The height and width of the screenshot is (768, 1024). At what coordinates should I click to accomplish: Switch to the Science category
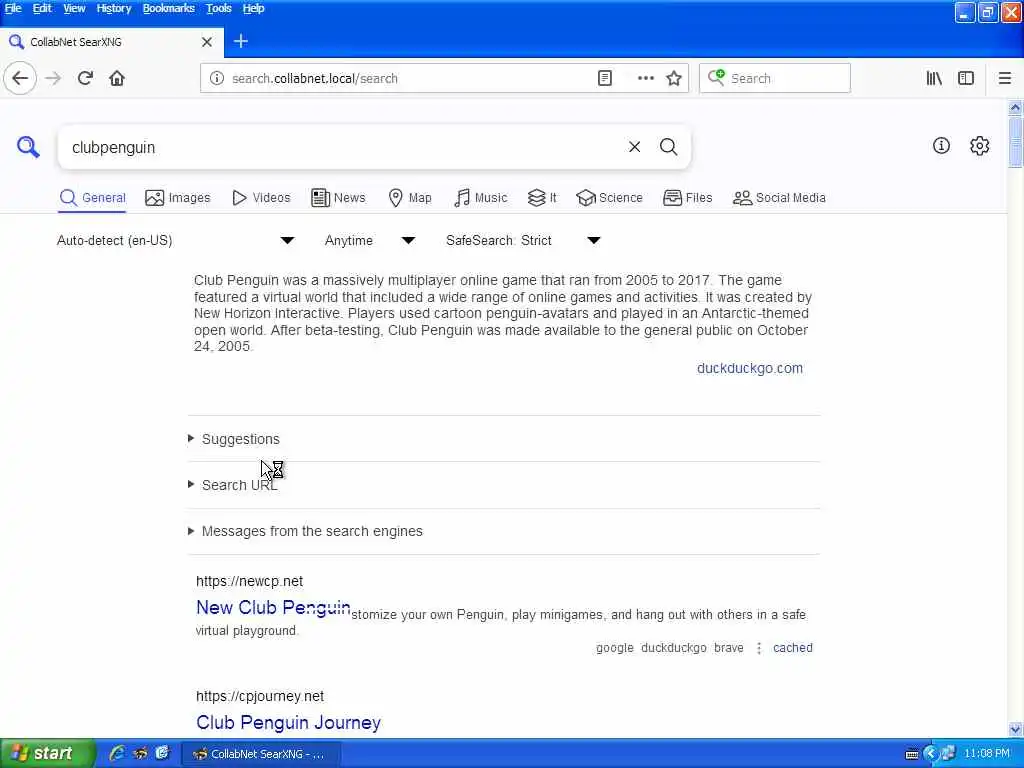[609, 198]
